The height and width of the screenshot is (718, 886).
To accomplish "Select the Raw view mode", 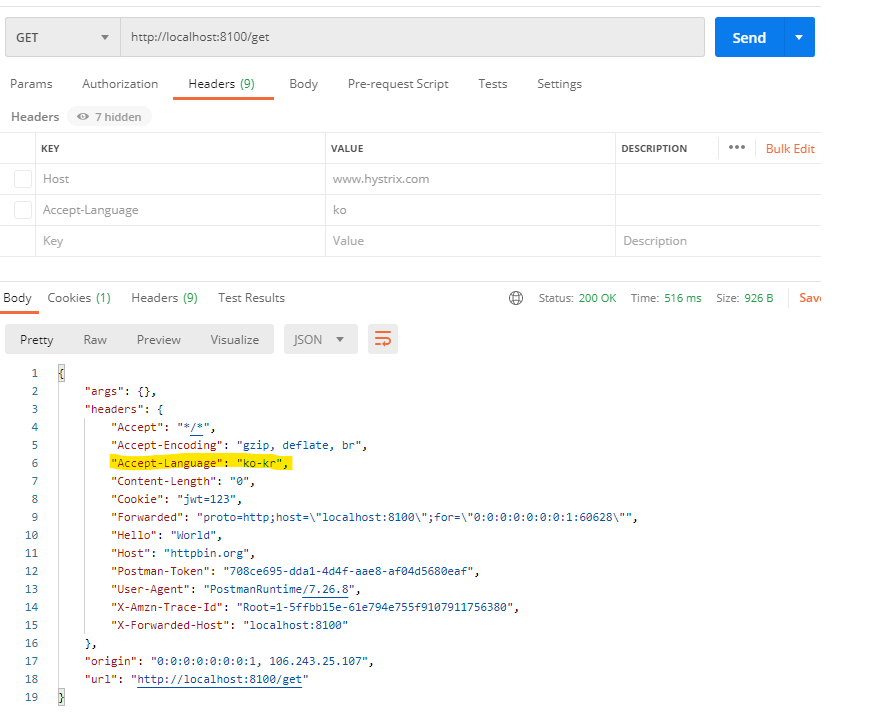I will click(95, 340).
